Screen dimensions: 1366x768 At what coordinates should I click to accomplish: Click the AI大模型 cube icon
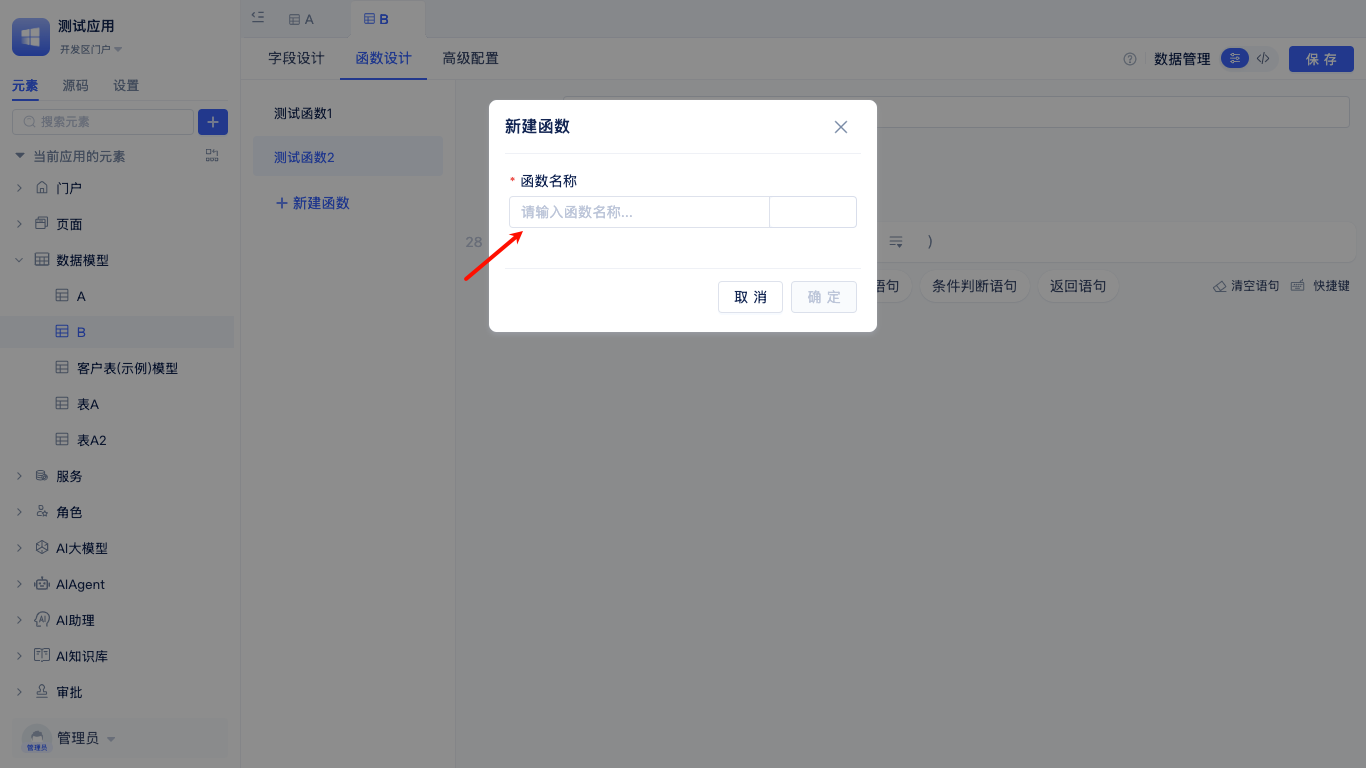(42, 548)
